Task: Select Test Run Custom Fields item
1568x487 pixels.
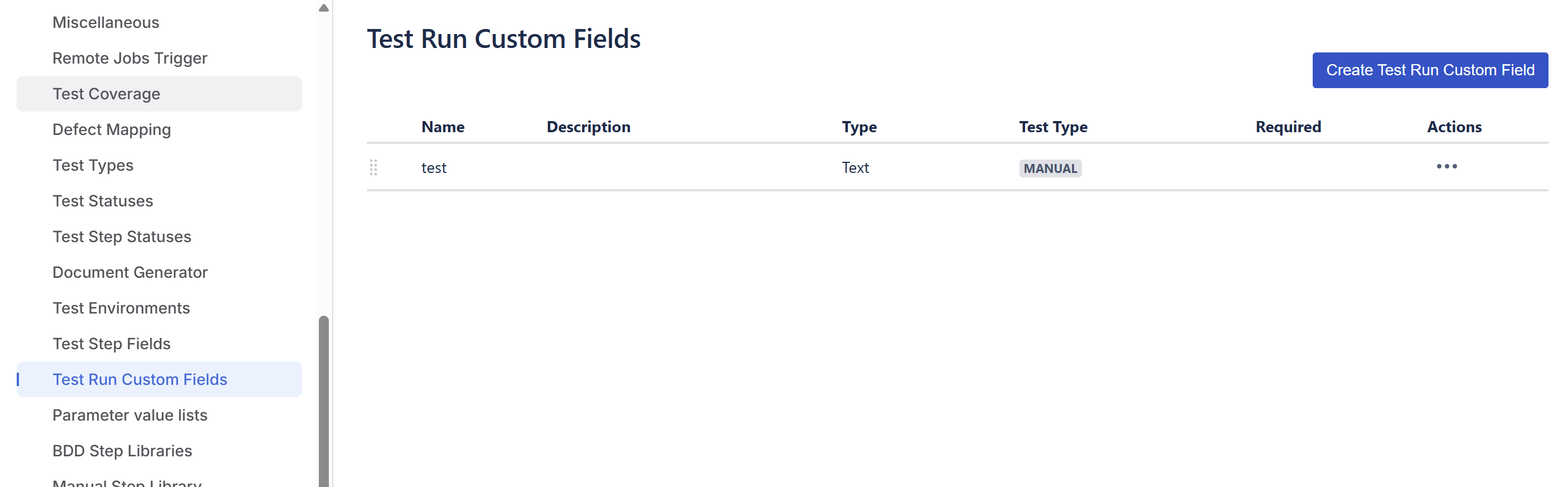Action: click(159, 379)
